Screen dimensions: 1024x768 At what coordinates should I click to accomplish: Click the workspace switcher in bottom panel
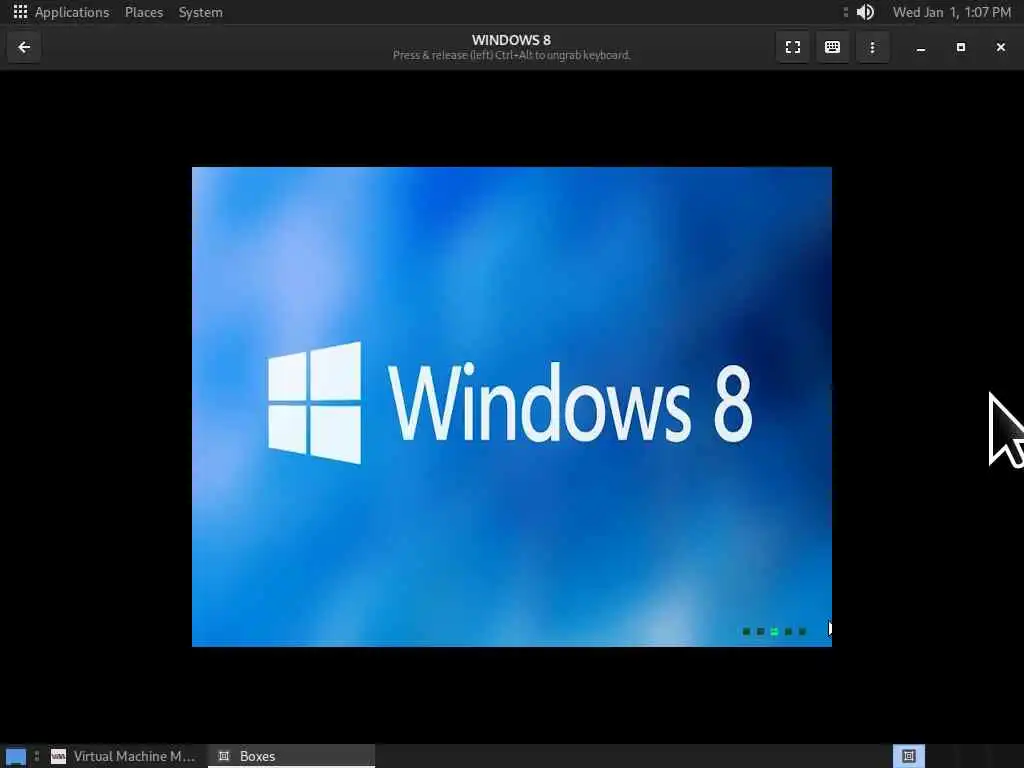[908, 756]
